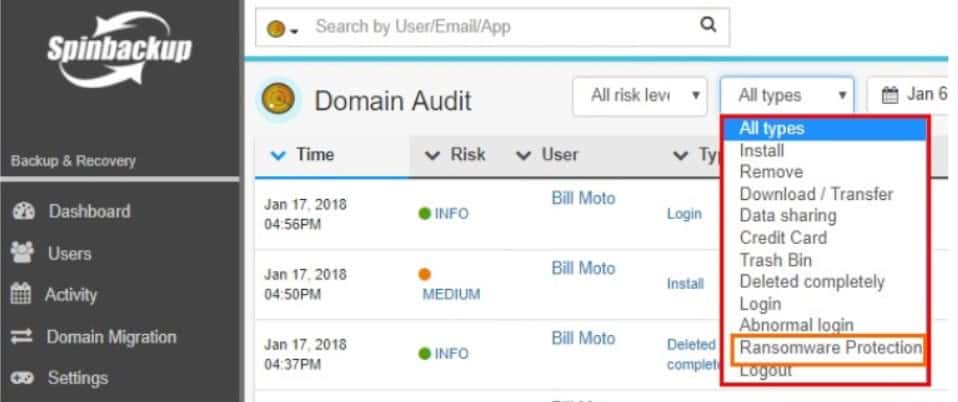Click the Jan 17, 2018 04:50PM timestamp
Image resolution: width=958 pixels, height=402 pixels.
305,285
